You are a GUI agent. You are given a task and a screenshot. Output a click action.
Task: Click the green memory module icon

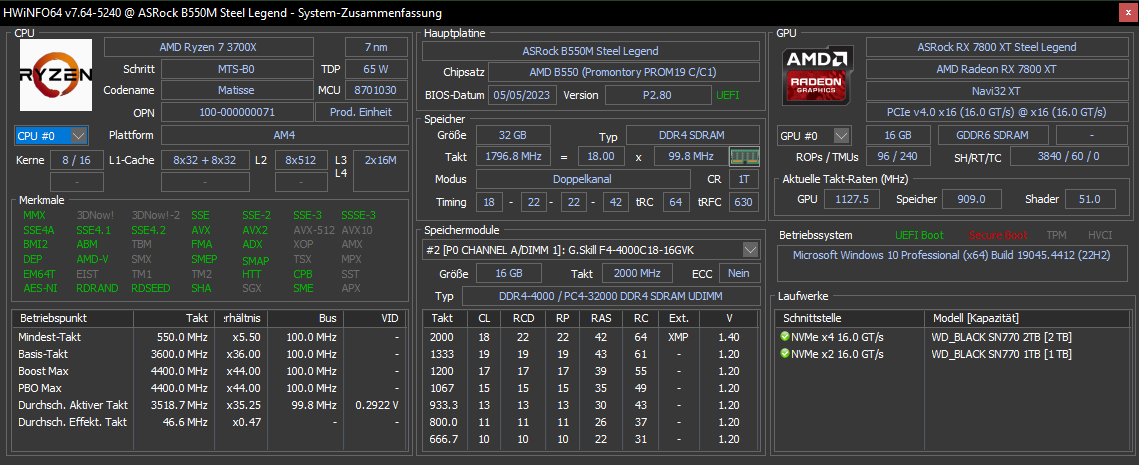743,157
